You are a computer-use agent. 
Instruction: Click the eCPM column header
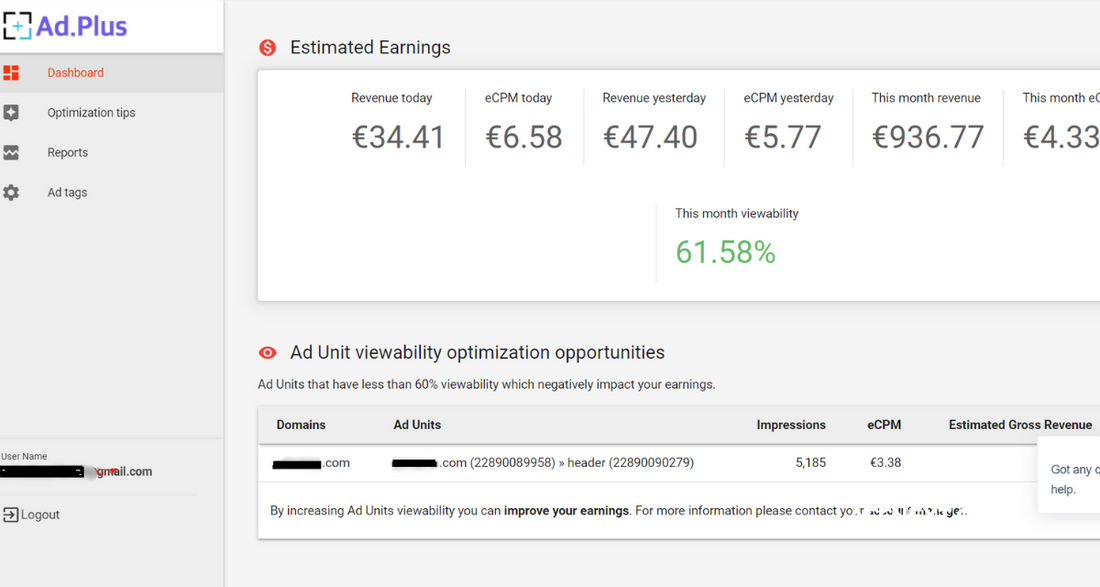pos(884,425)
